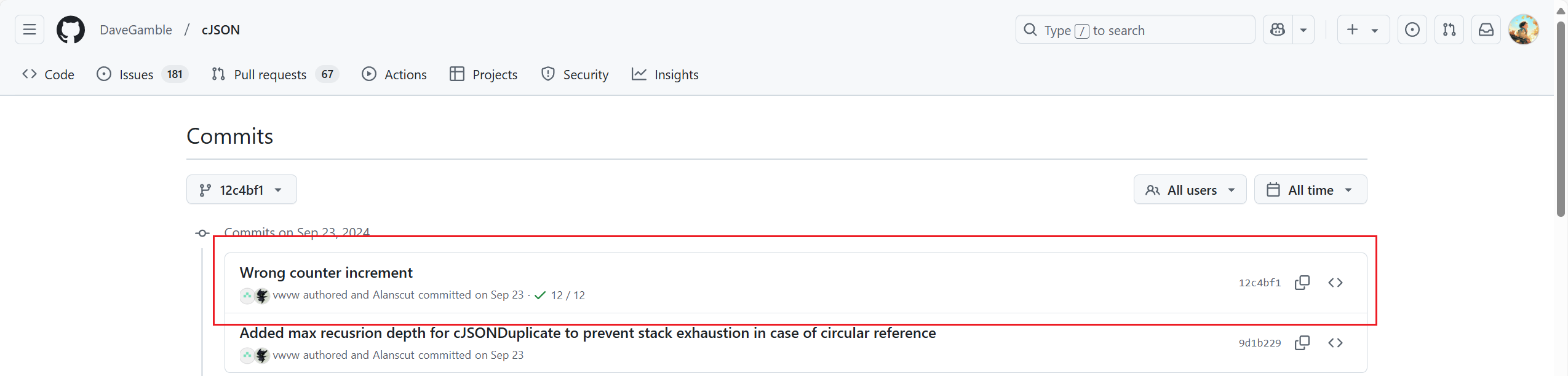View the 12 / 12 checks status

[x=560, y=296]
